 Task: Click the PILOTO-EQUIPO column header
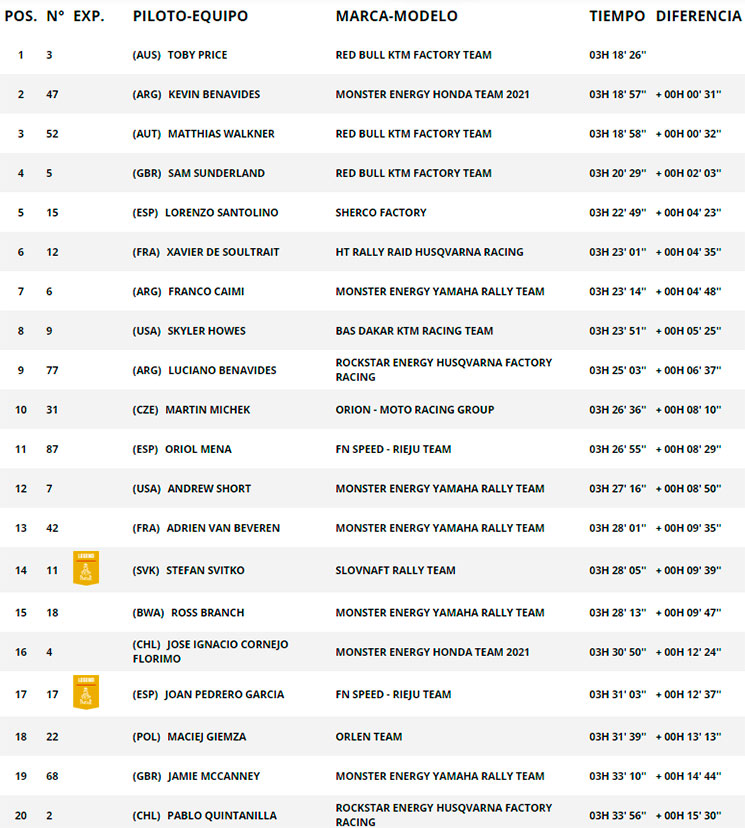(190, 16)
